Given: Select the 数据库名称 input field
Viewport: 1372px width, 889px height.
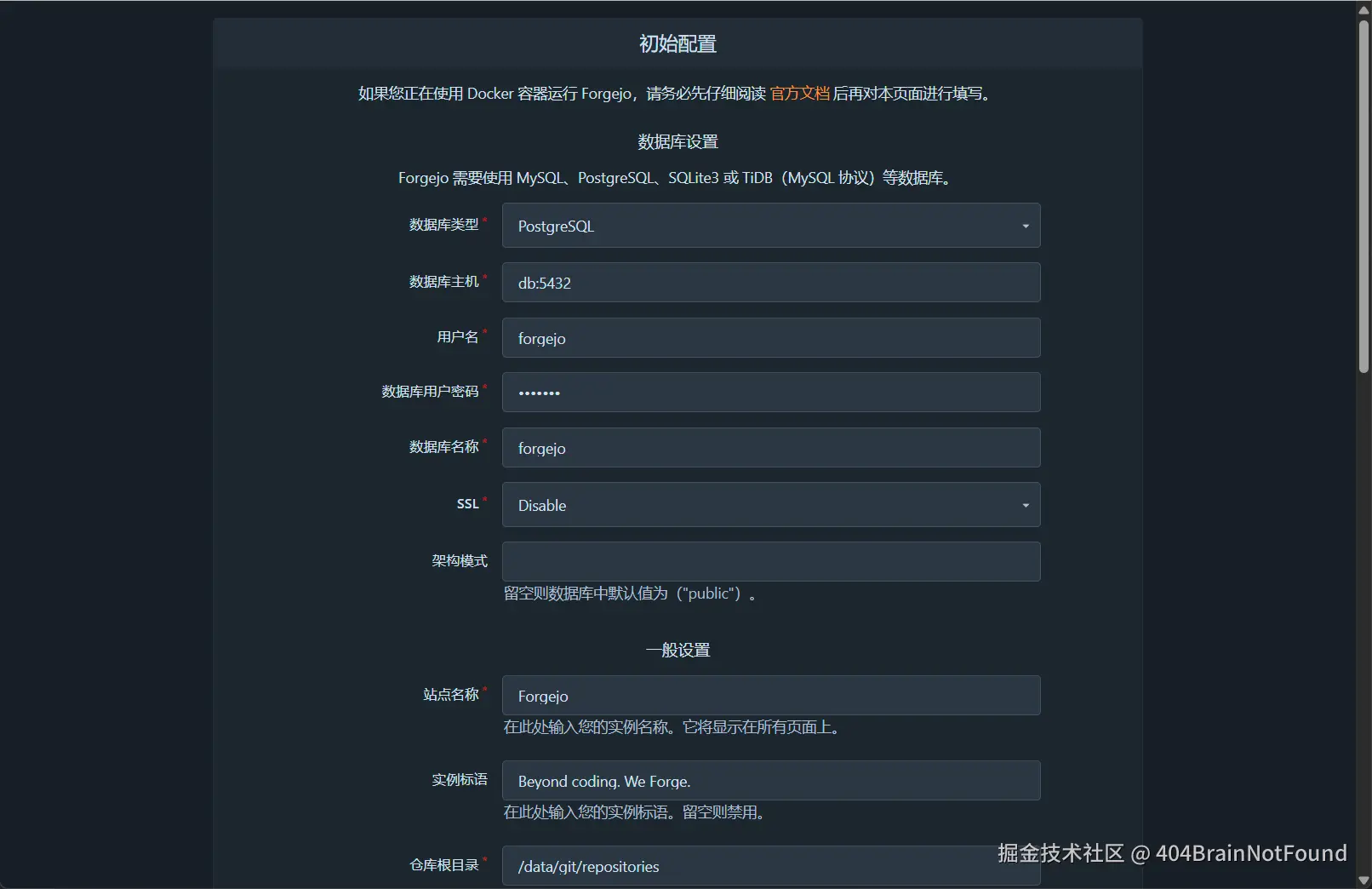Looking at the screenshot, I should (771, 448).
